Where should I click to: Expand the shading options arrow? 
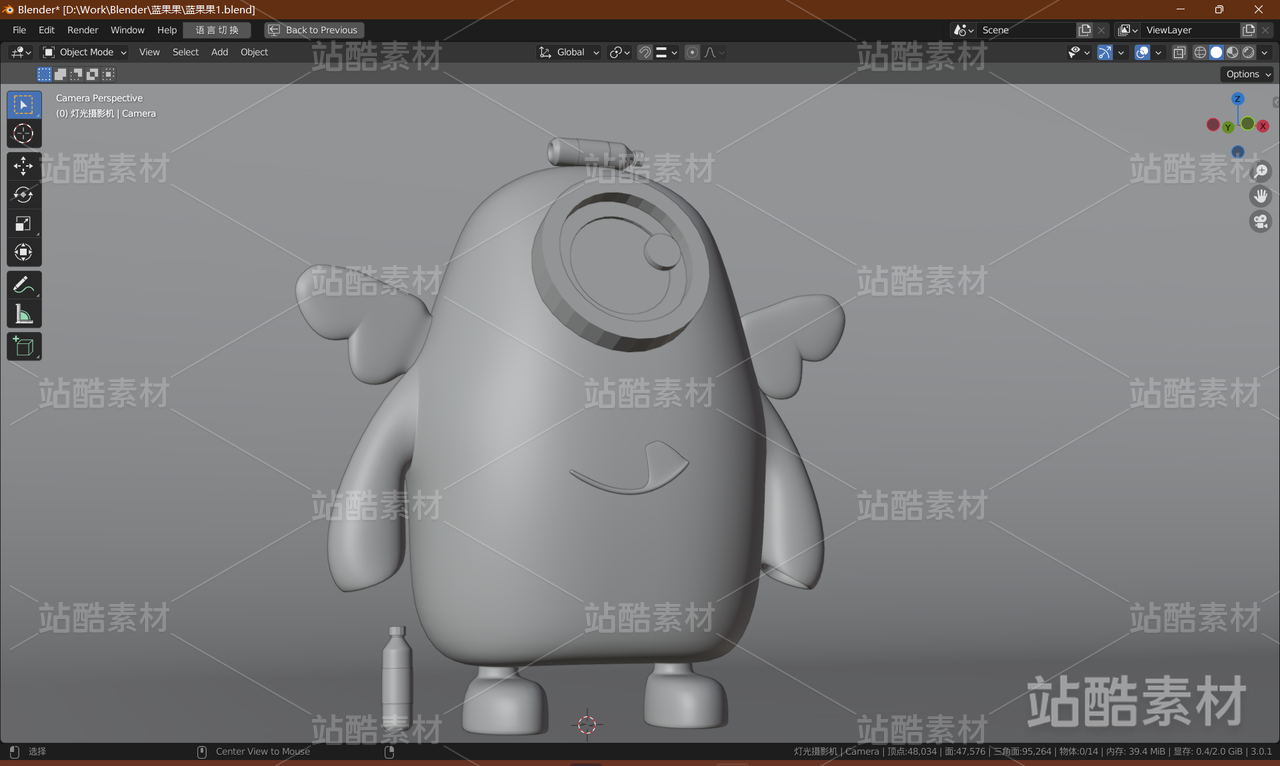point(1264,52)
